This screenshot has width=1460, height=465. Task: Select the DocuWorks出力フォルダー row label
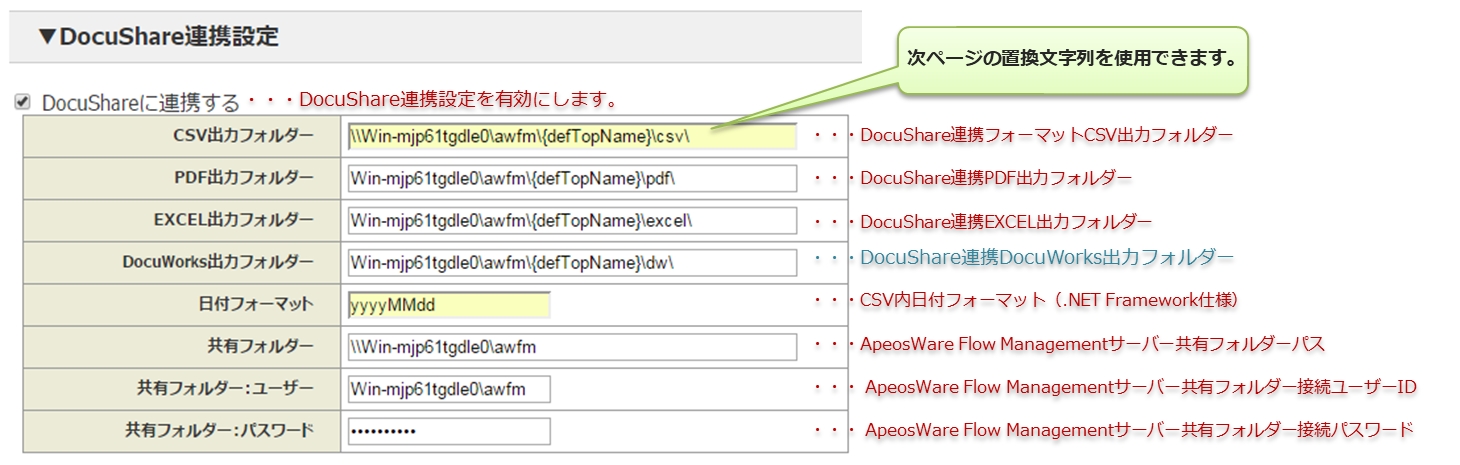click(x=218, y=262)
